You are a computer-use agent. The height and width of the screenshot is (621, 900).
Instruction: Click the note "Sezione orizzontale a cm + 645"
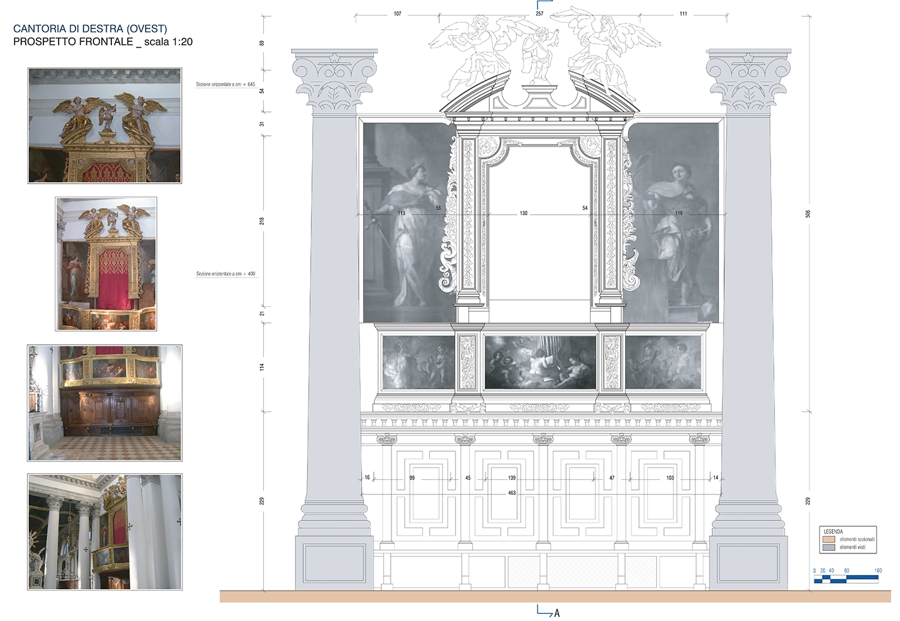(225, 84)
